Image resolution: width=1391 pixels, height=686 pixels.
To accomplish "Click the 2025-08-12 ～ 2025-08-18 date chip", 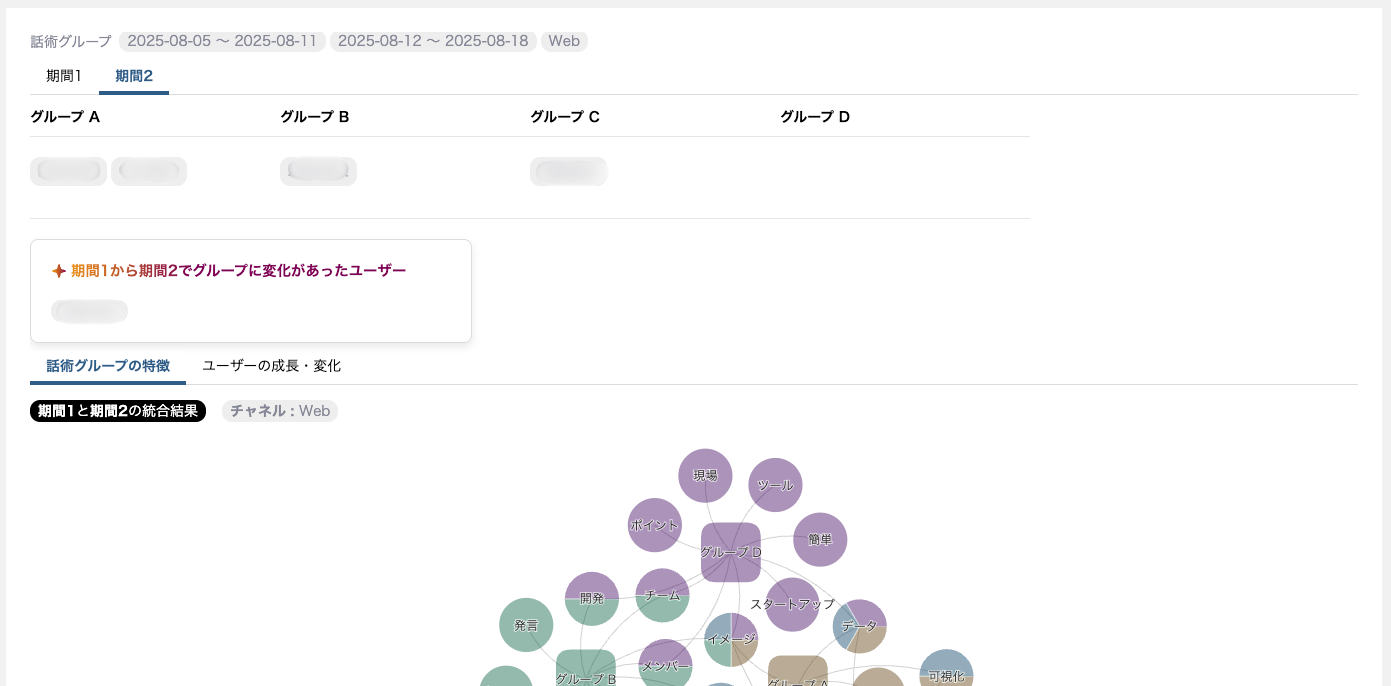I will coord(433,41).
